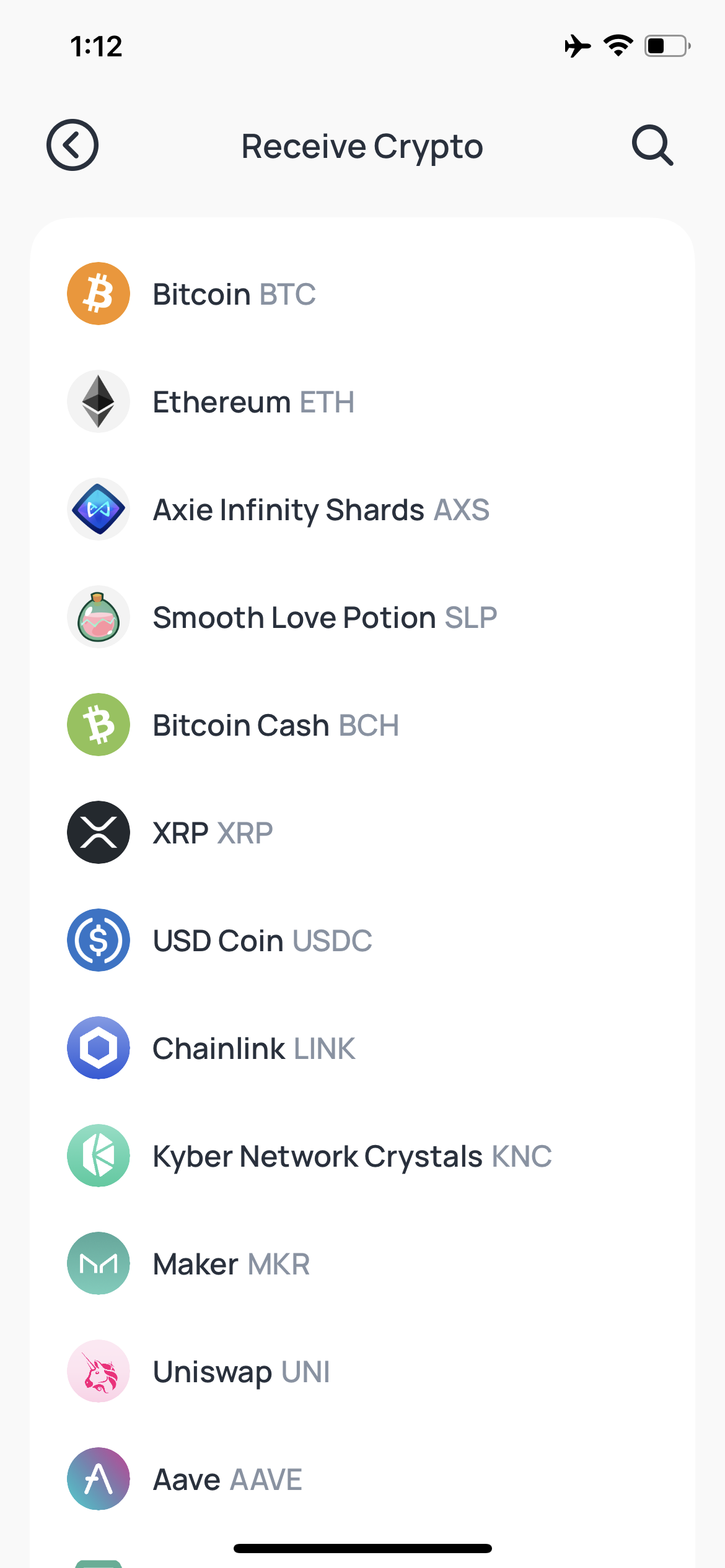The height and width of the screenshot is (1568, 725).
Task: Tap the Smooth Love Potion flask icon
Action: (98, 617)
